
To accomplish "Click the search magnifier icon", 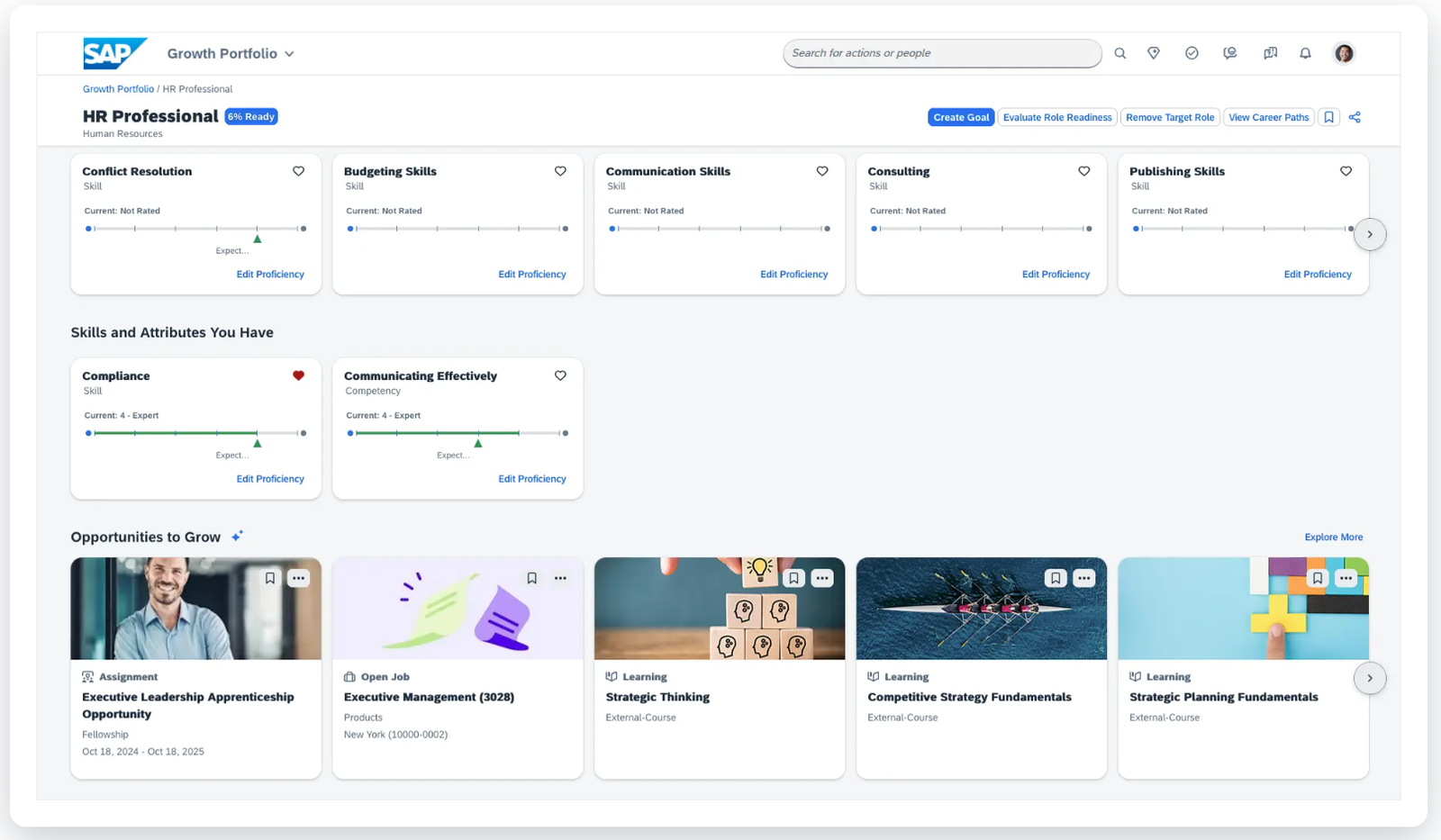I will click(1119, 53).
